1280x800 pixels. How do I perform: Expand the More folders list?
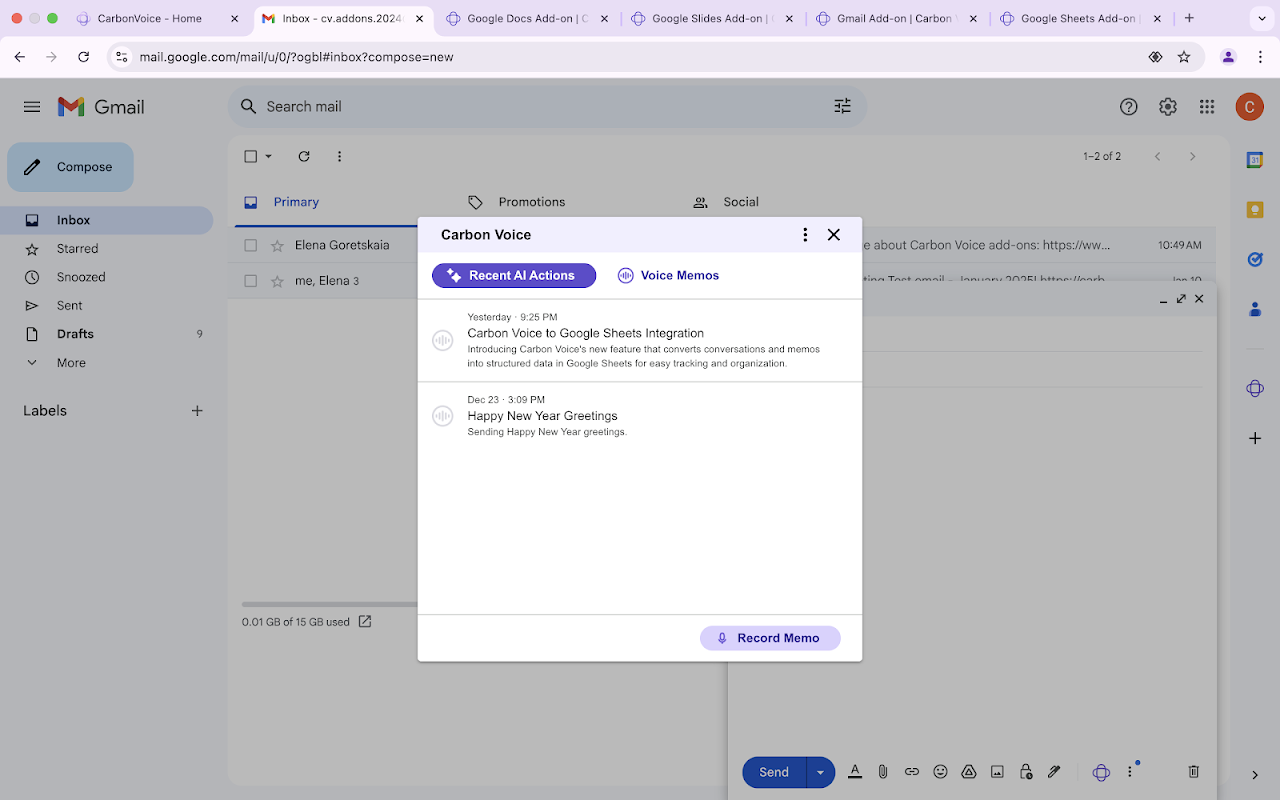(x=106, y=363)
